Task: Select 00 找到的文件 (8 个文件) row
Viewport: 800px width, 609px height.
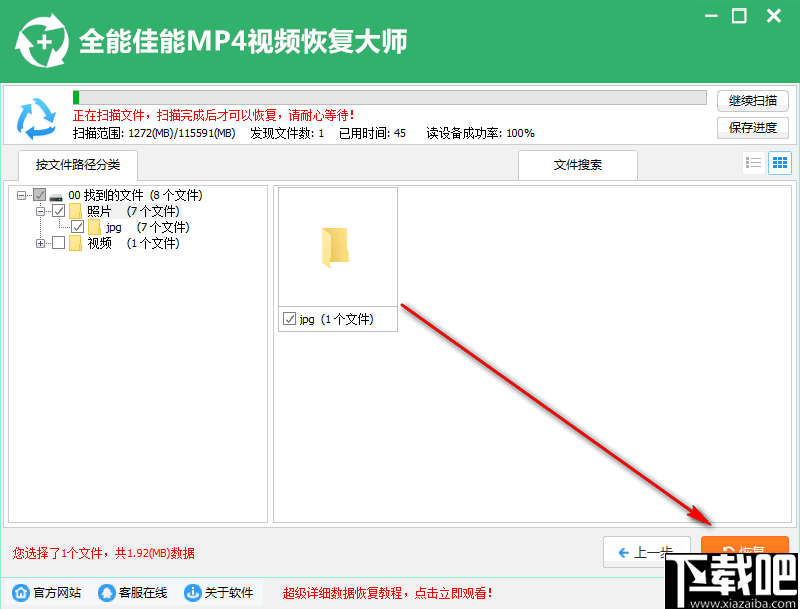Action: pyautogui.click(x=135, y=195)
